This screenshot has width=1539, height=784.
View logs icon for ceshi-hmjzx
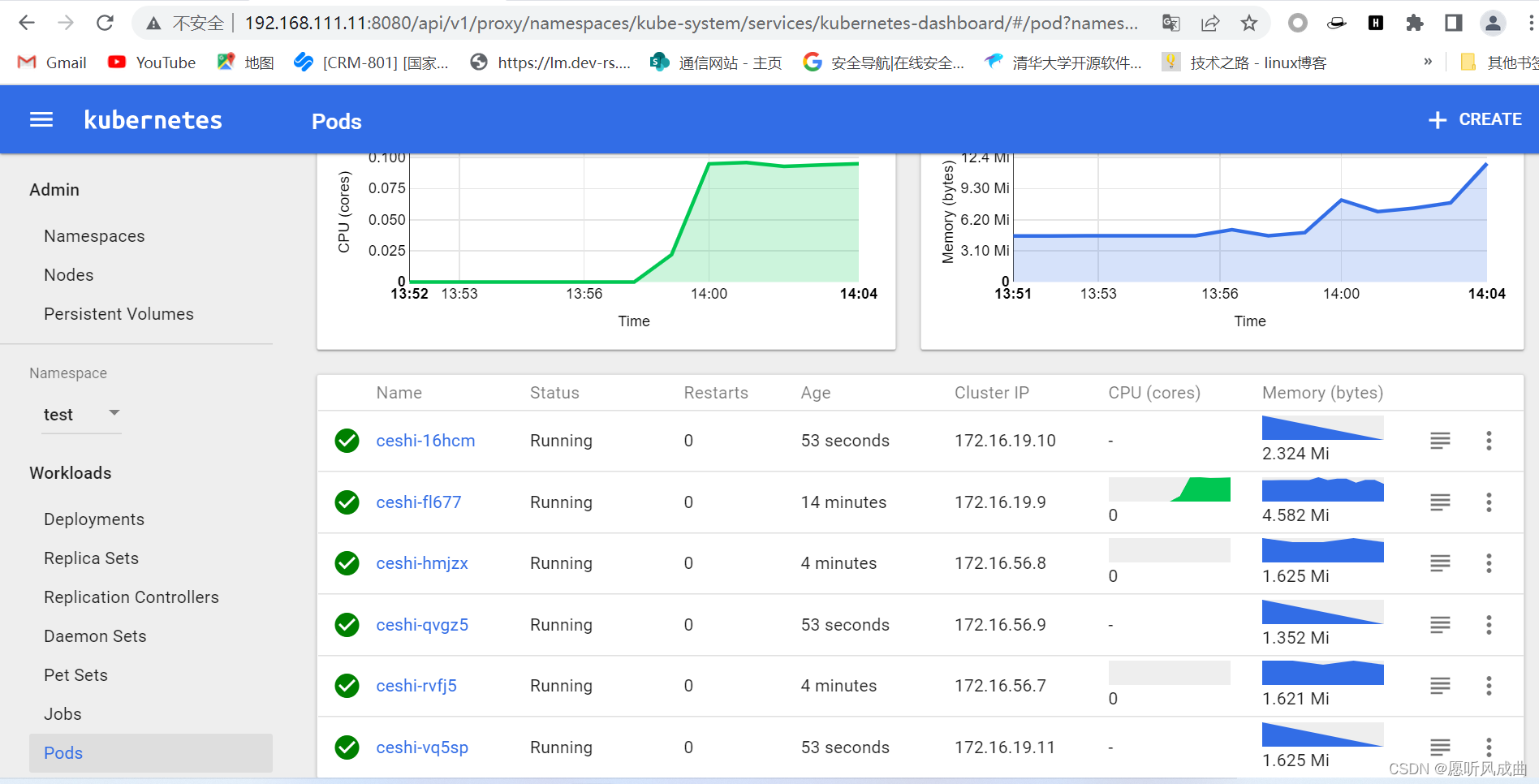(1440, 563)
